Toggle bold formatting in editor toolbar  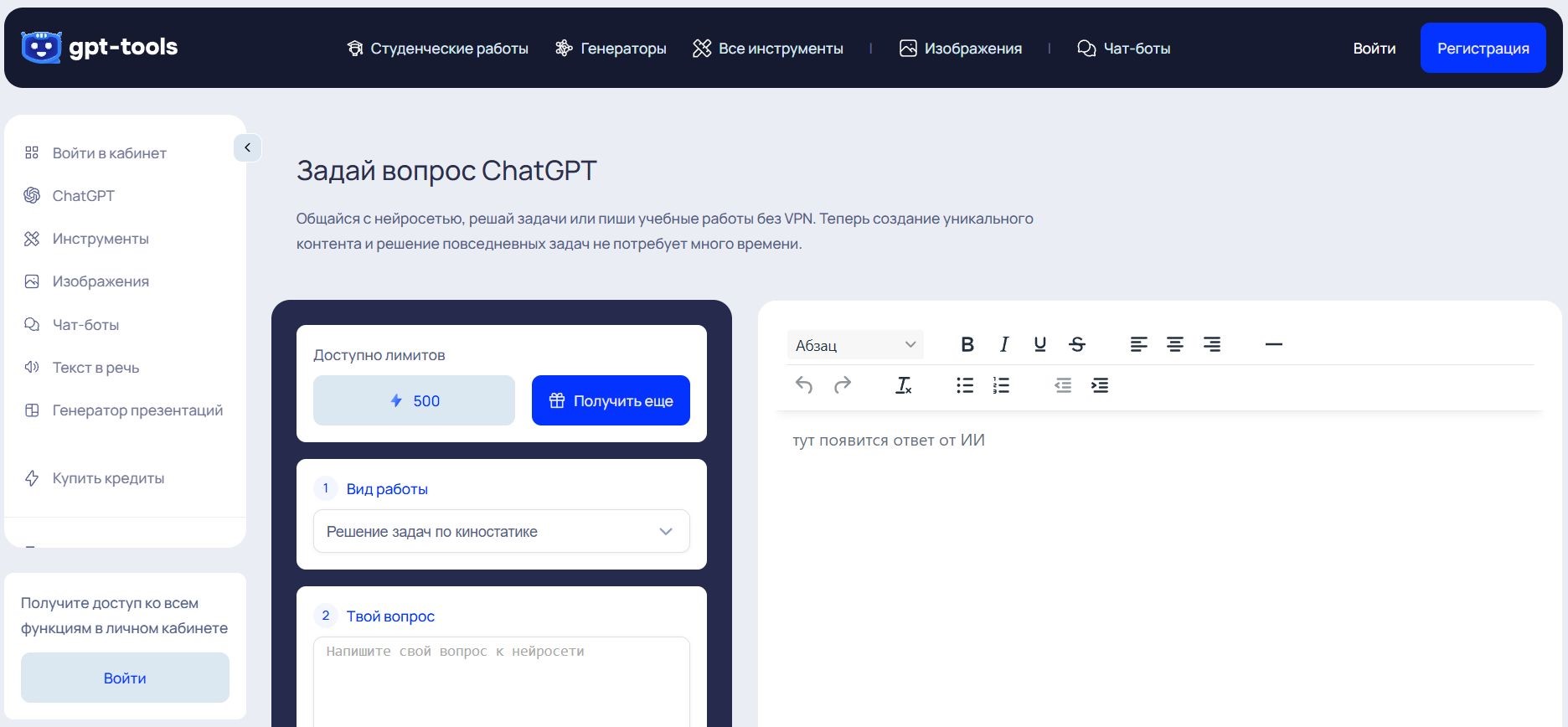[967, 344]
